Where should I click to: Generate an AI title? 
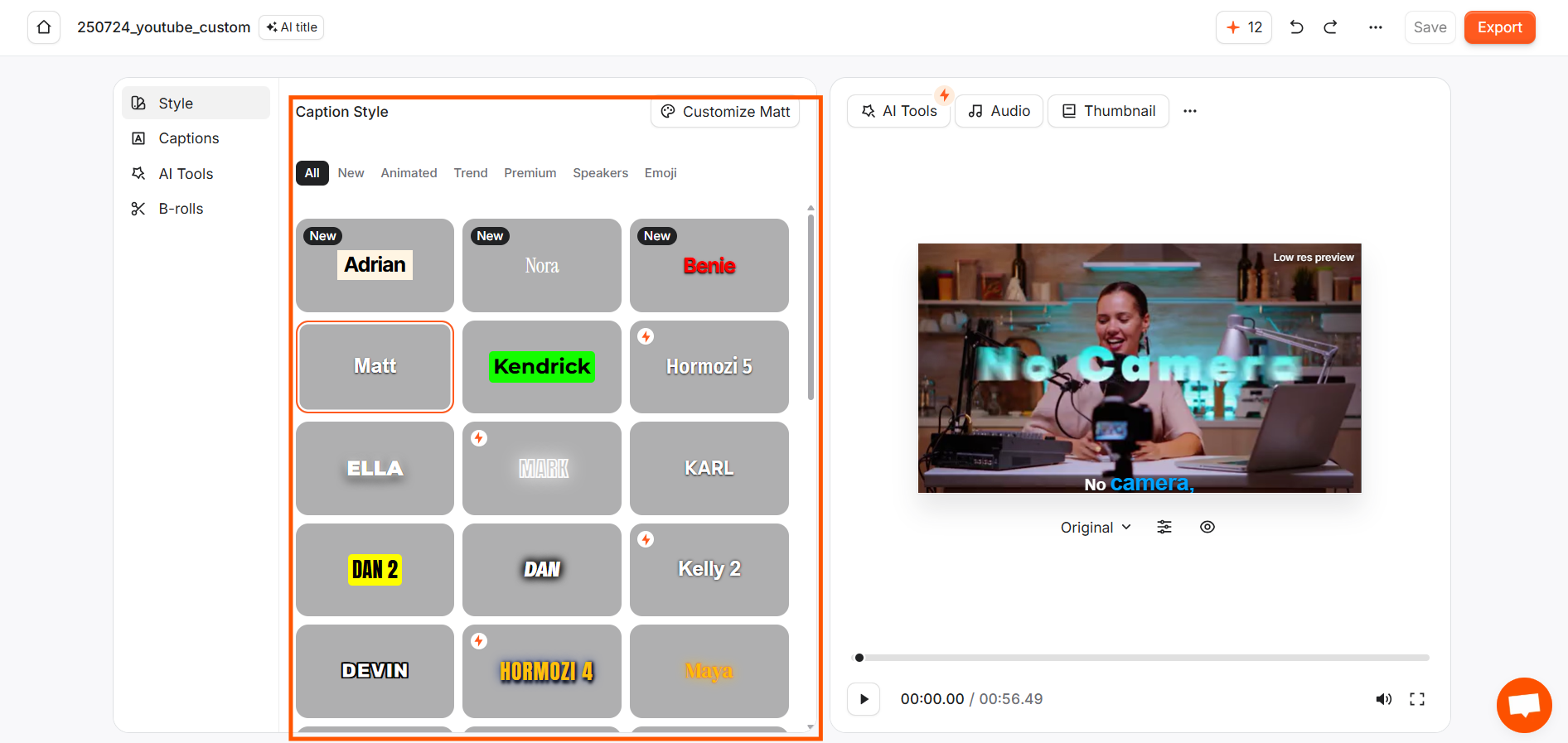tap(292, 27)
